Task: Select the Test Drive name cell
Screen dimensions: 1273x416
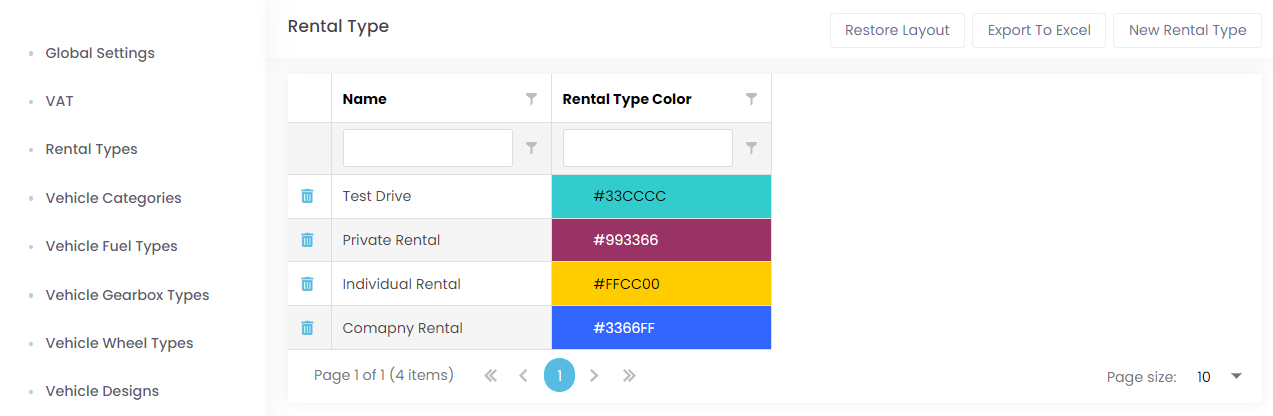Action: (x=441, y=196)
